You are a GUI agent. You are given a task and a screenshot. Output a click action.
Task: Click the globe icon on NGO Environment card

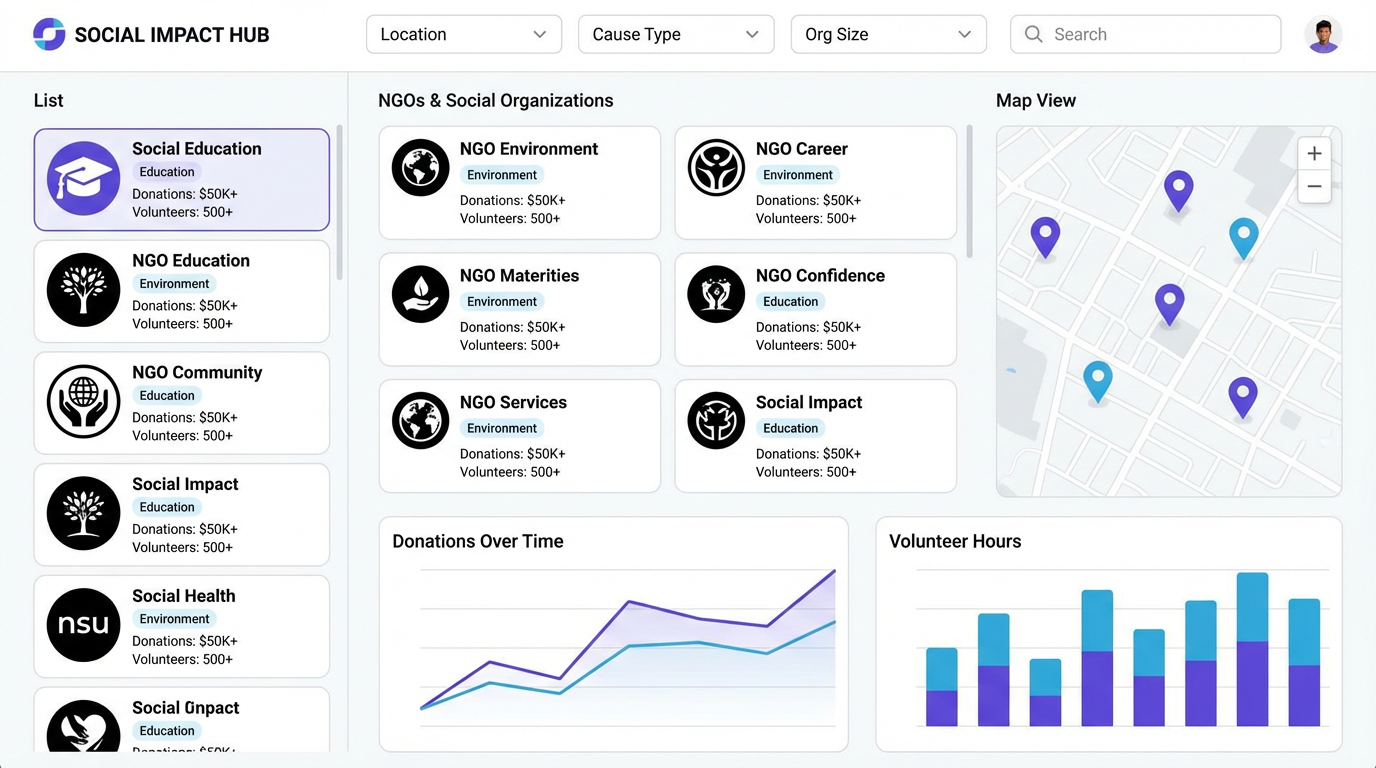(420, 167)
